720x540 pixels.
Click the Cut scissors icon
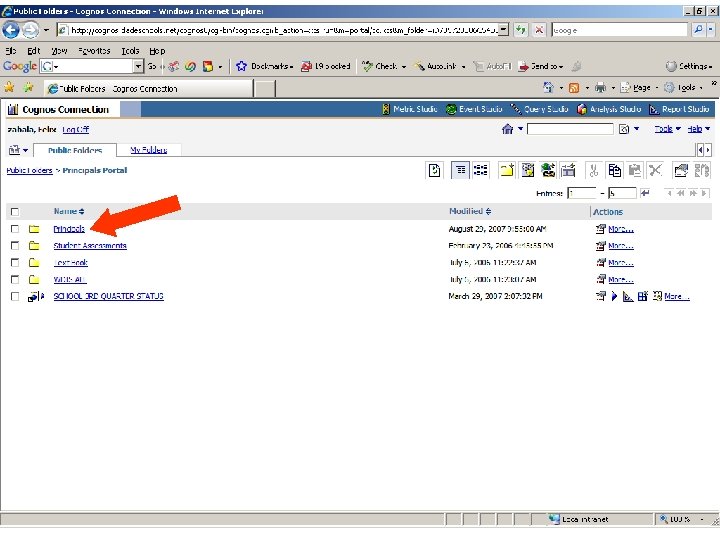click(x=594, y=170)
